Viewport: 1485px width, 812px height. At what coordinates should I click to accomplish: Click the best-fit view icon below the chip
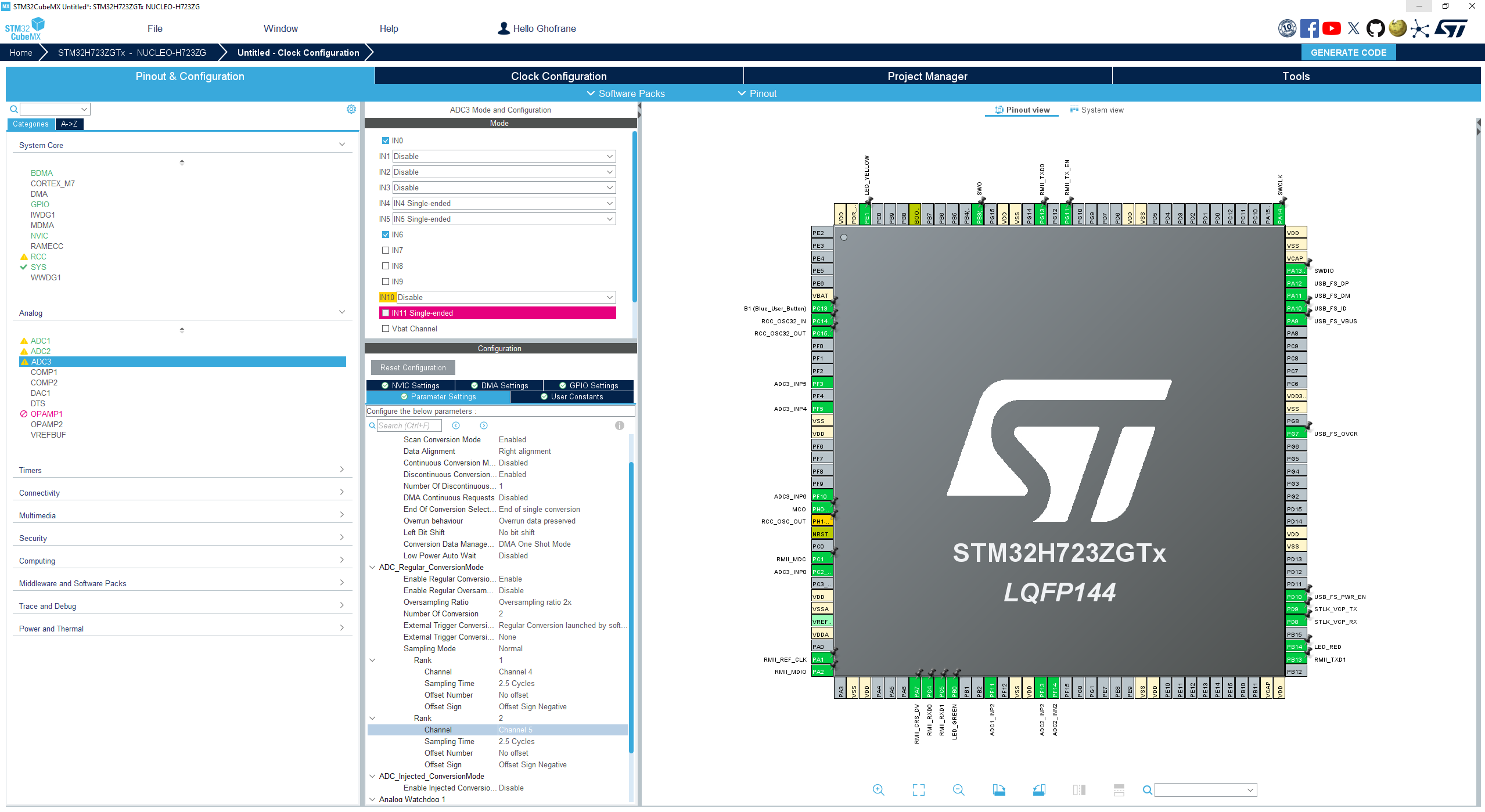click(x=918, y=789)
